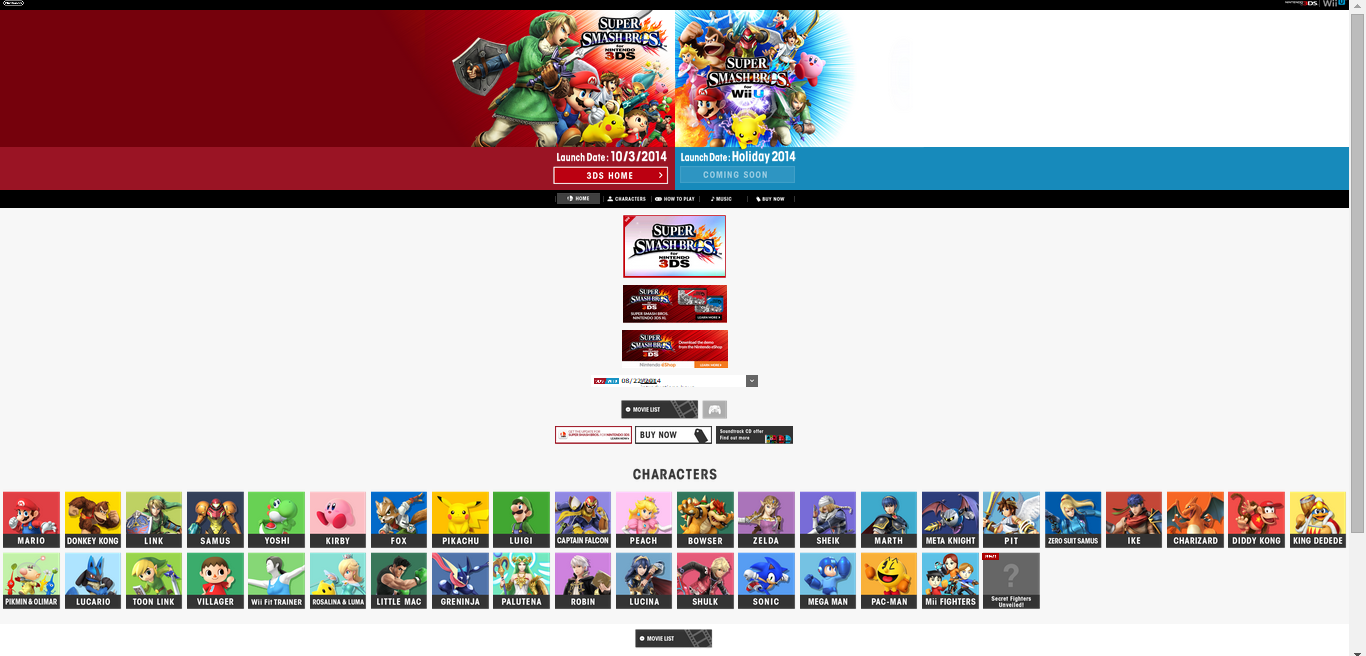The width and height of the screenshot is (1366, 656).
Task: Choose the Kirby character tile
Action: pos(338,519)
